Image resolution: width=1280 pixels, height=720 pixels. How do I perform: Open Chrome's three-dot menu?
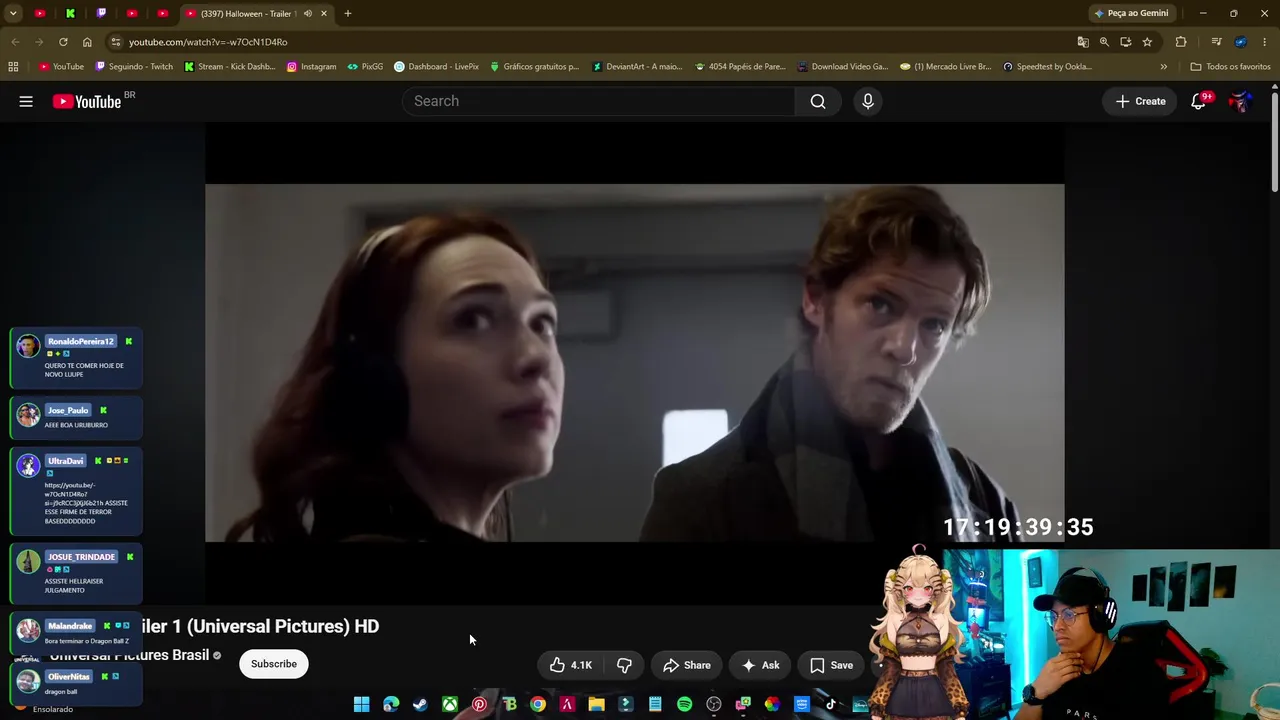(1265, 42)
